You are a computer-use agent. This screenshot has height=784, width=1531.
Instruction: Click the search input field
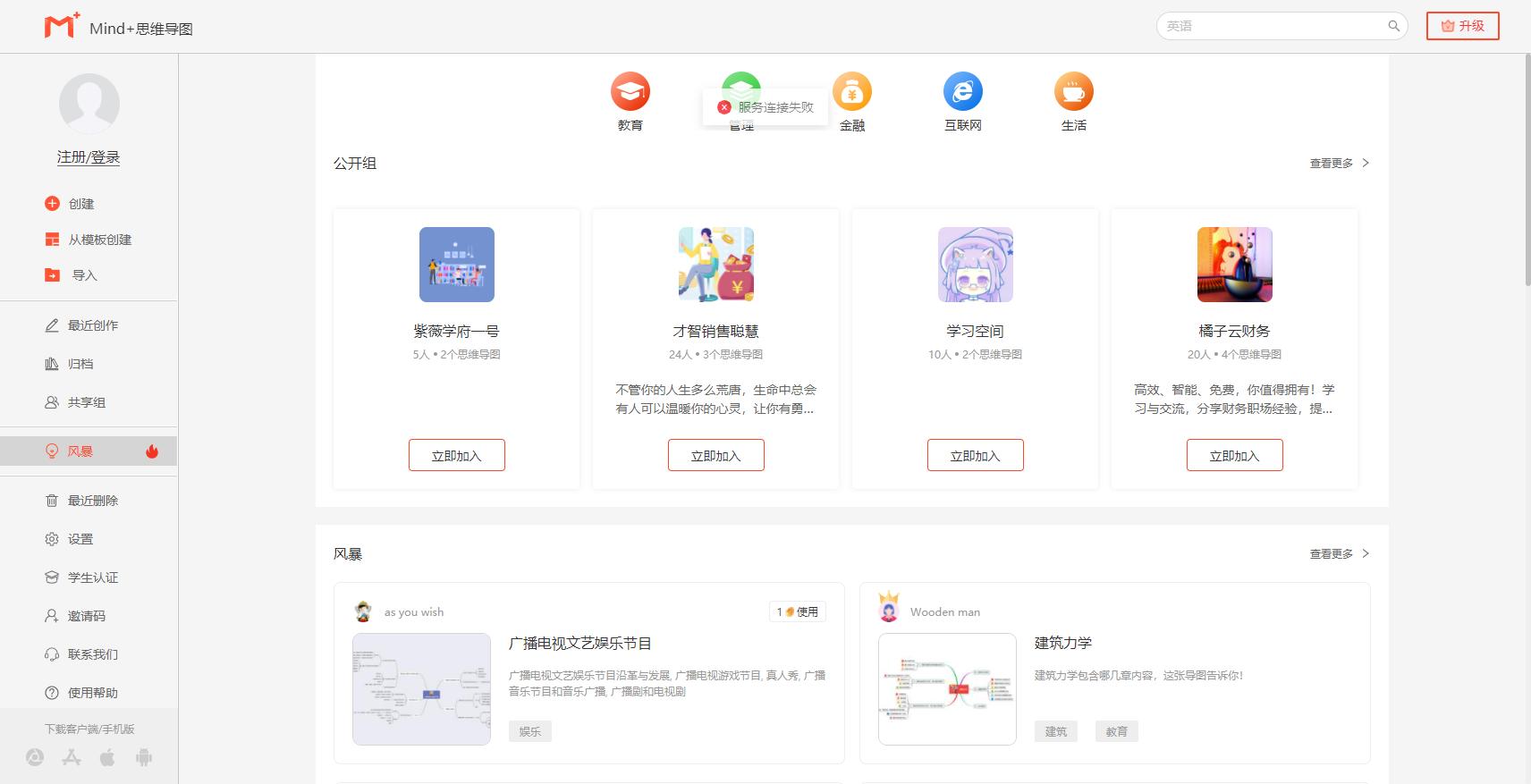coord(1270,26)
